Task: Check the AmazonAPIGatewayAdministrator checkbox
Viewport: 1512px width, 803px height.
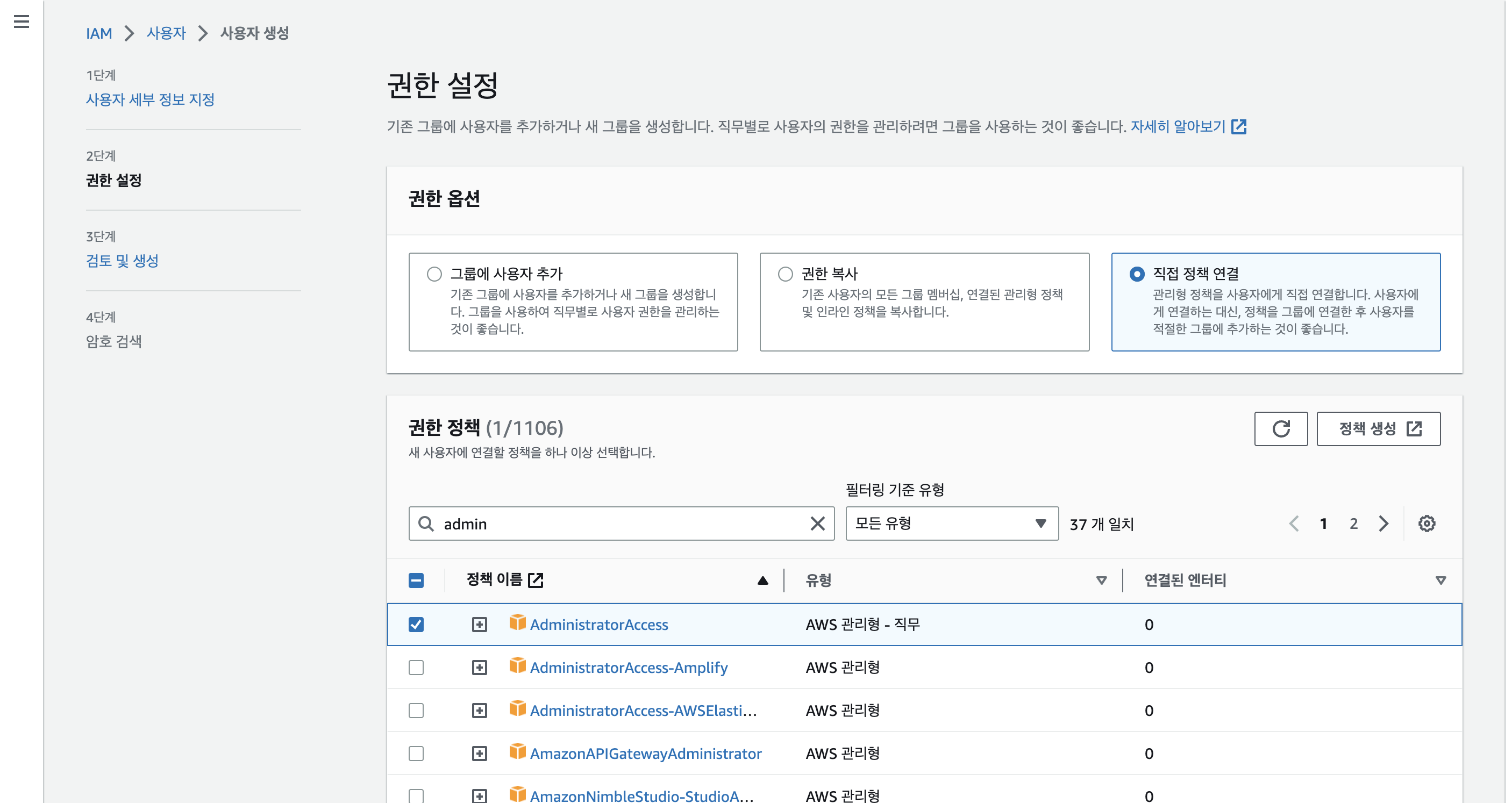Action: click(x=416, y=753)
